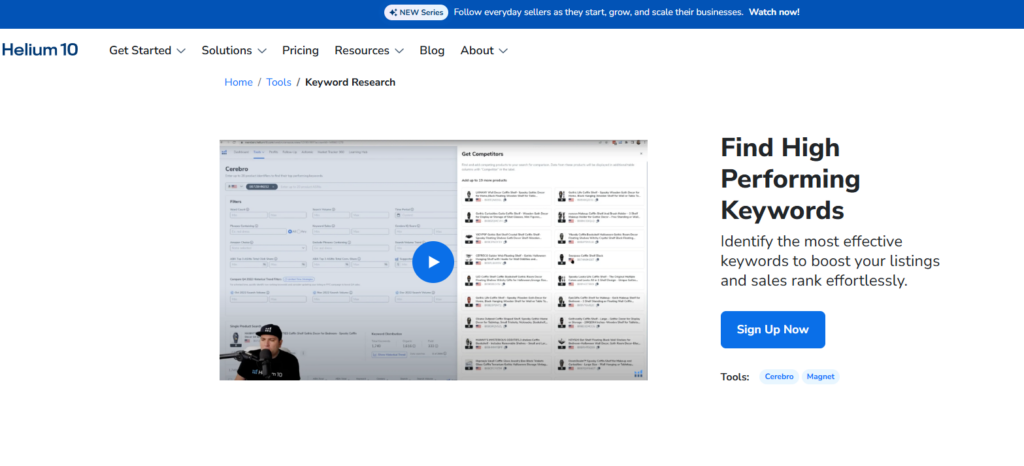Click the NEW Series badge
The width and height of the screenshot is (1024, 466).
[x=416, y=12]
